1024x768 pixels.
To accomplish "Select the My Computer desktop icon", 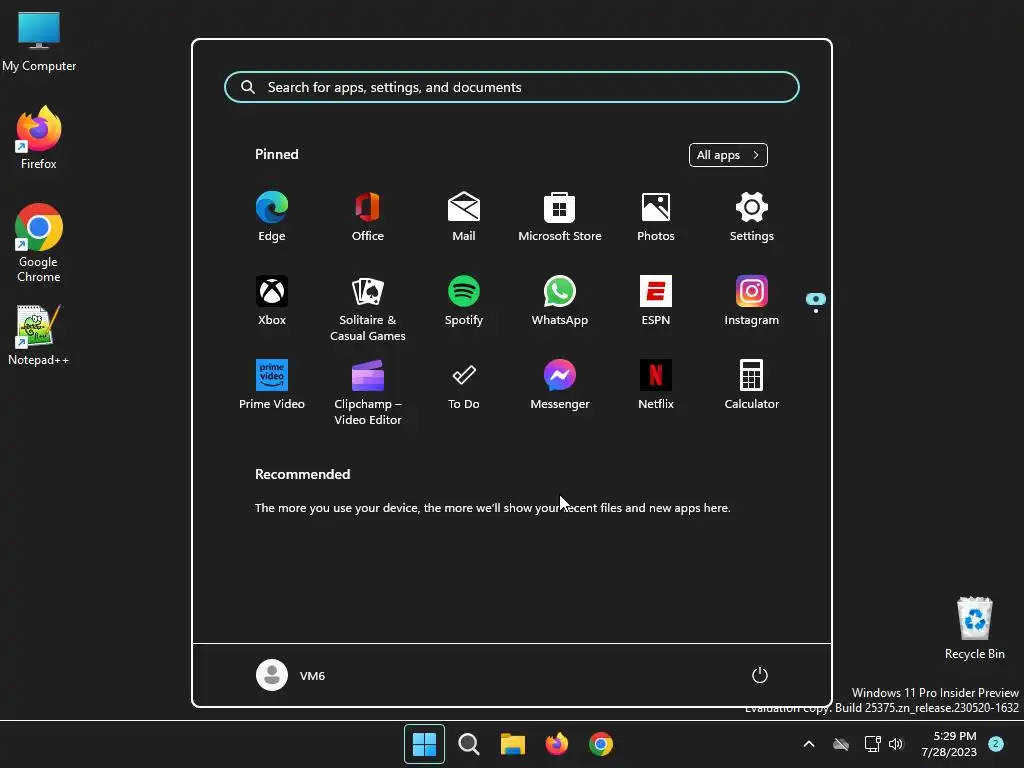I will coord(39,42).
